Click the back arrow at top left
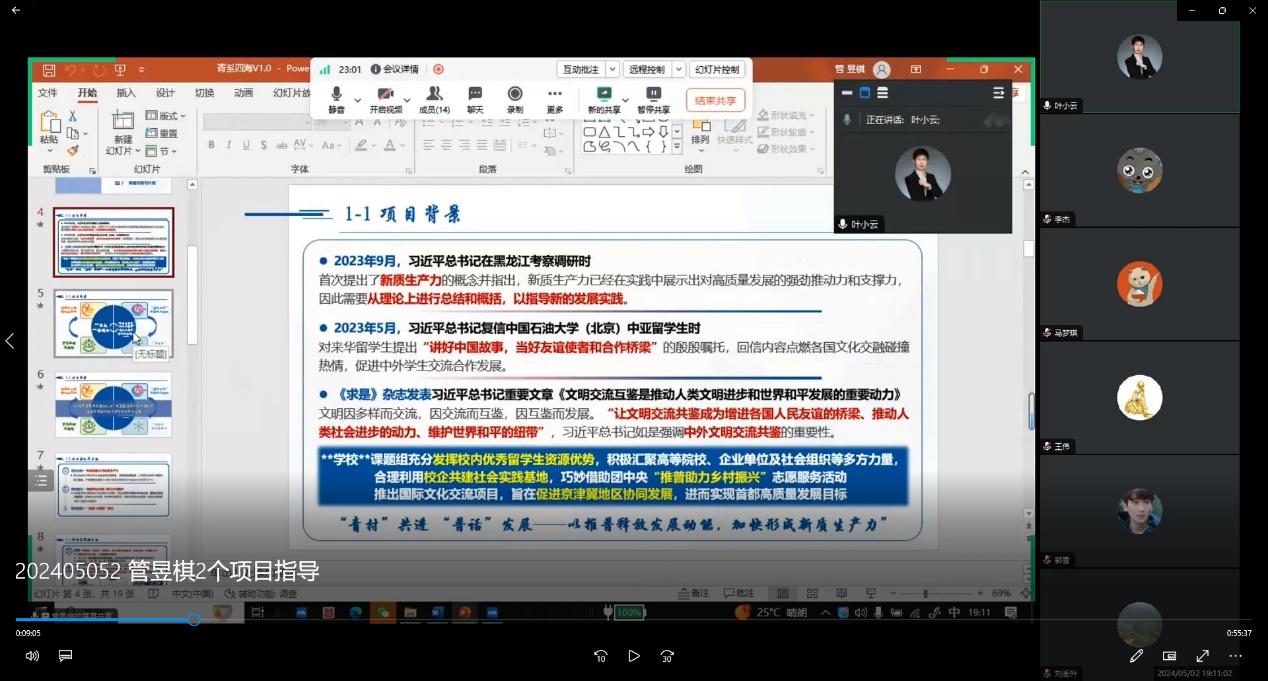Screen dimensions: 1268x681 pyautogui.click(x=15, y=10)
